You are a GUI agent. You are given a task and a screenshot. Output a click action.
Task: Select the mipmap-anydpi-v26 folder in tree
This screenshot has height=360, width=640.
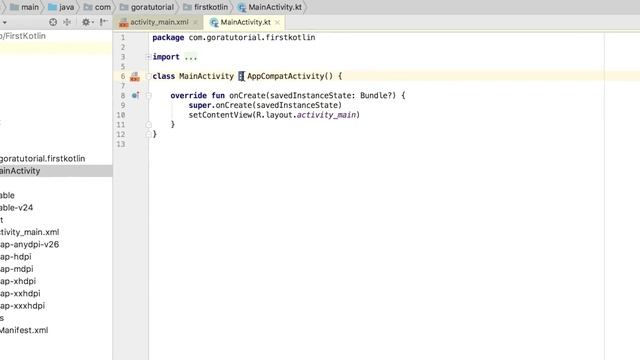[29, 244]
